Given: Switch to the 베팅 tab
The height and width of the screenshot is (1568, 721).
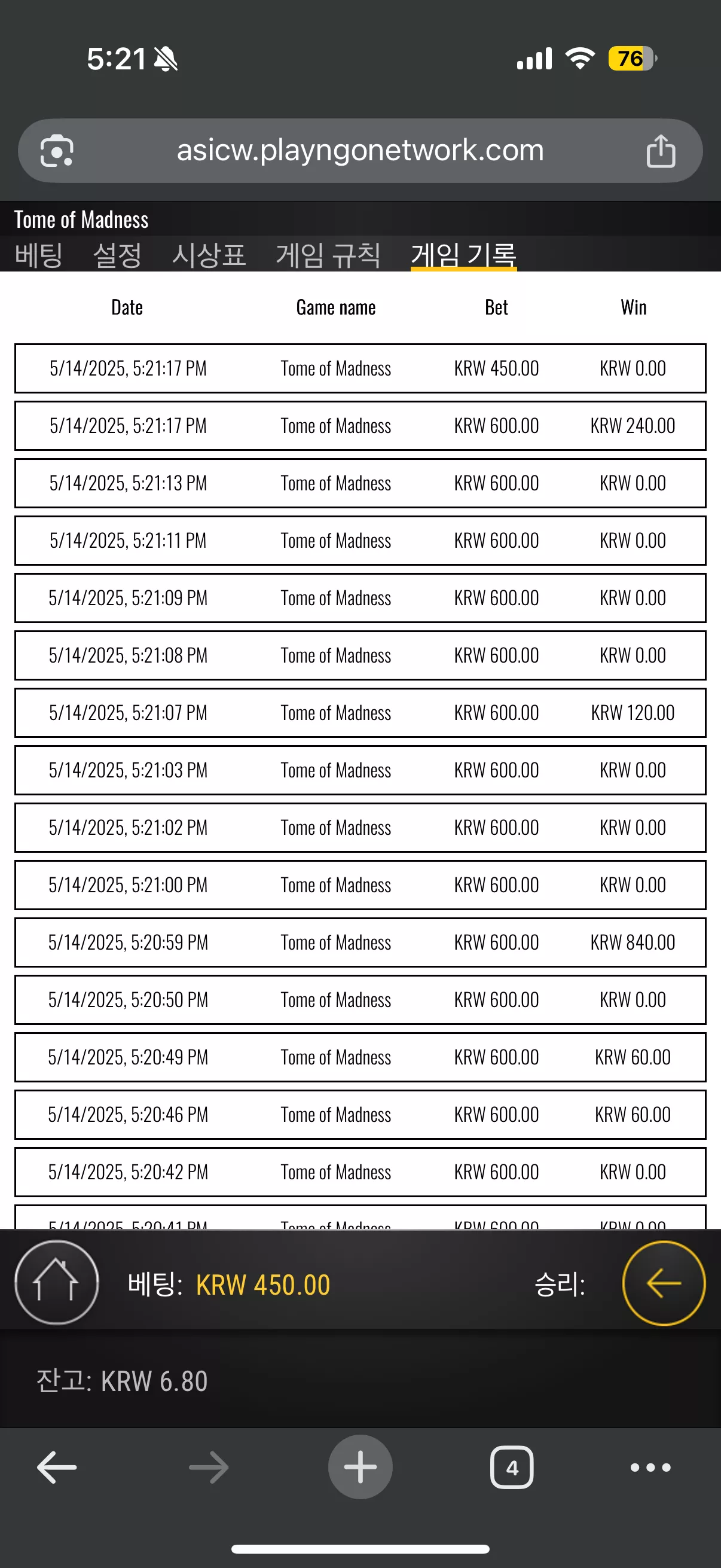Looking at the screenshot, I should click(x=39, y=254).
